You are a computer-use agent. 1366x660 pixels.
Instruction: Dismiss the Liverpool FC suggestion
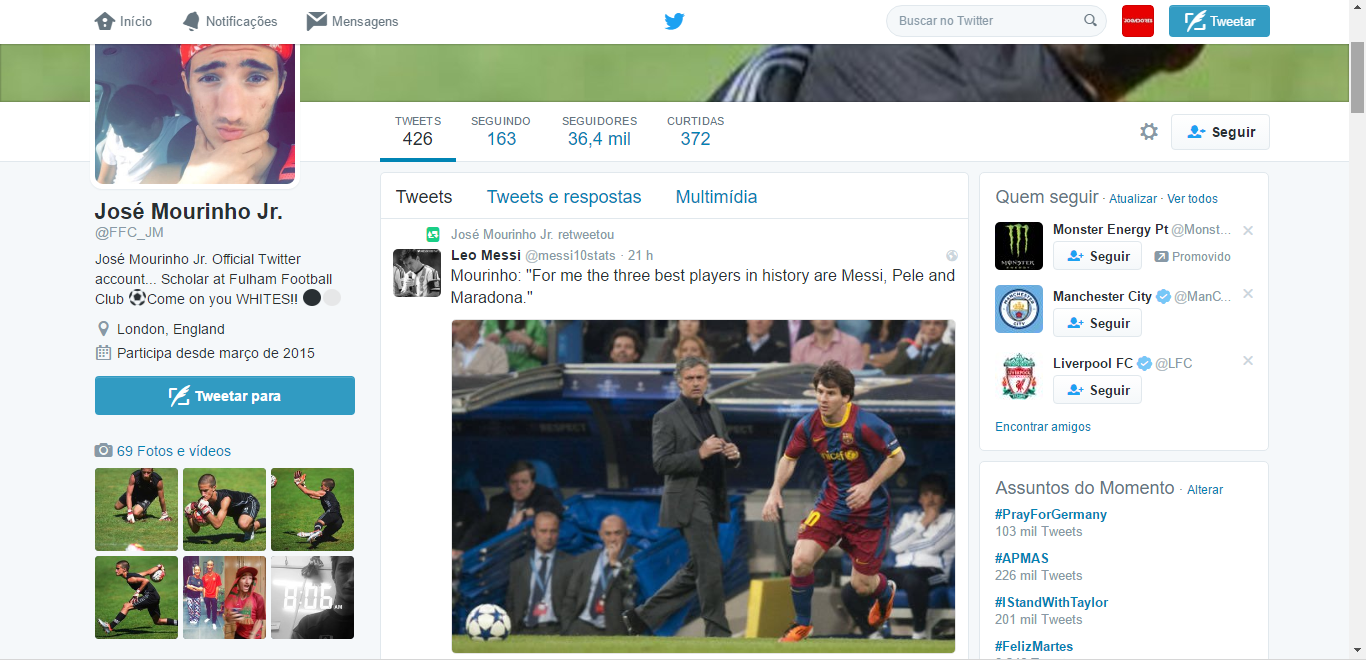coord(1247,360)
